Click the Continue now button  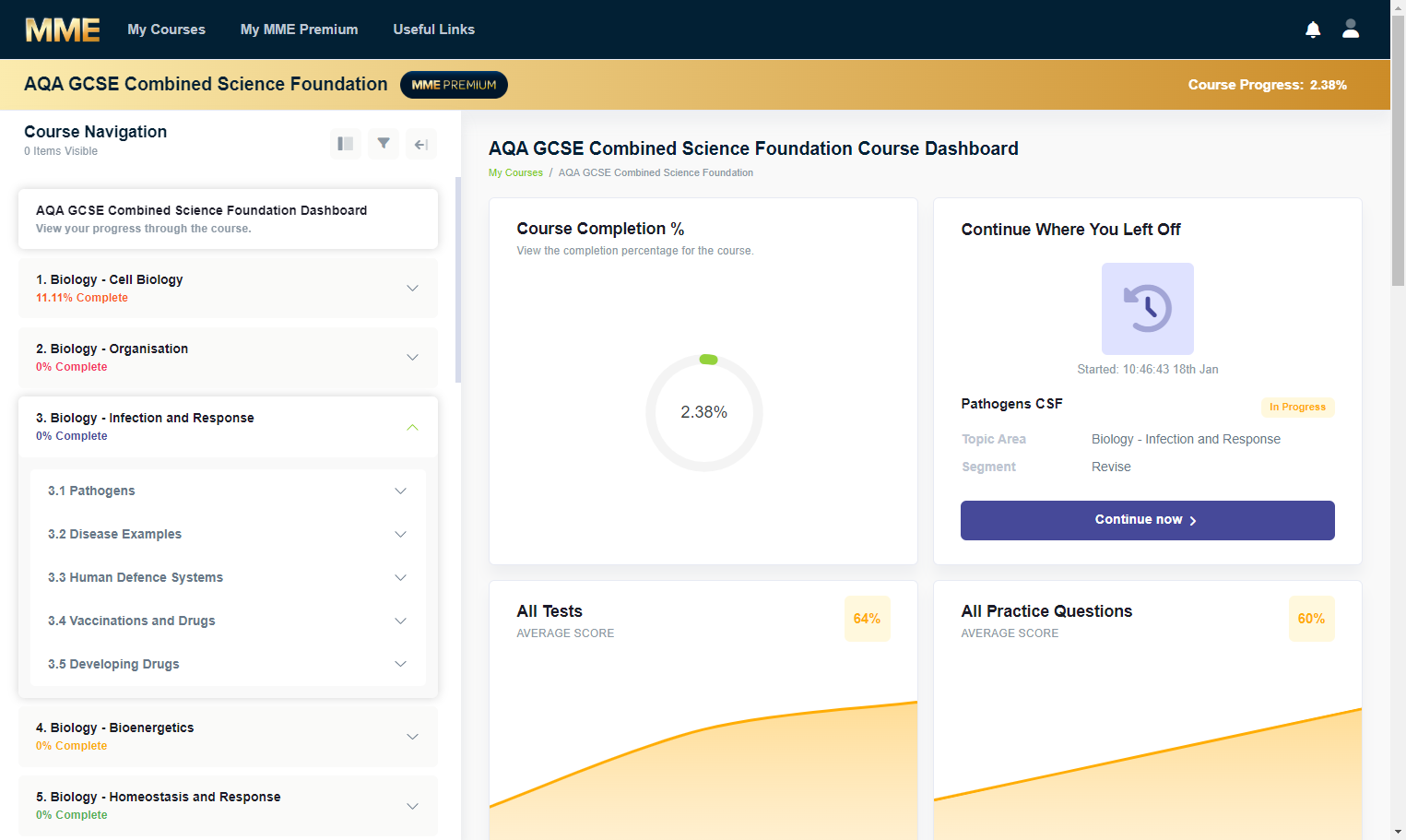(1148, 520)
